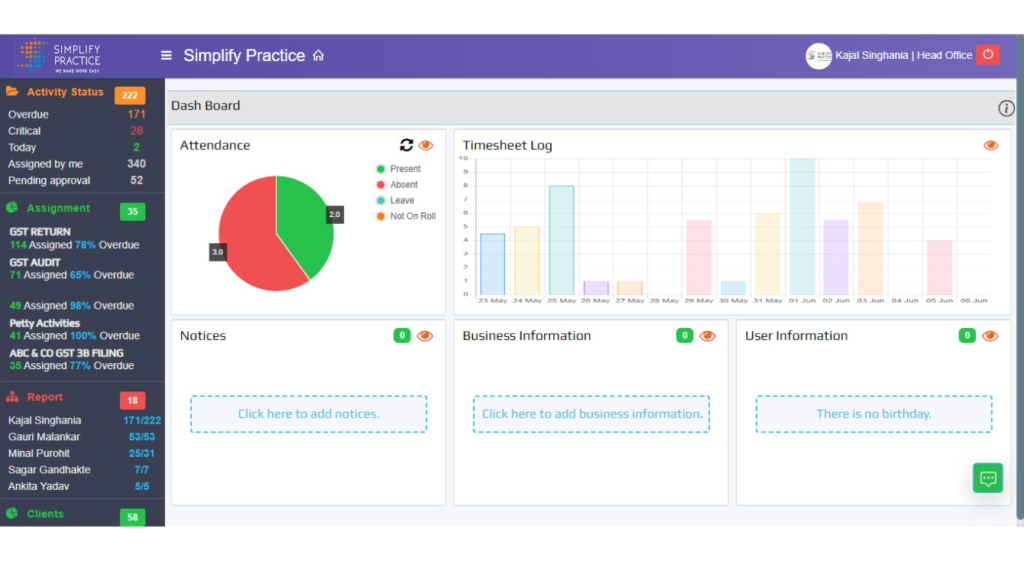This screenshot has height=561, width=1024.
Task: Click the red power logout button
Action: [x=988, y=55]
